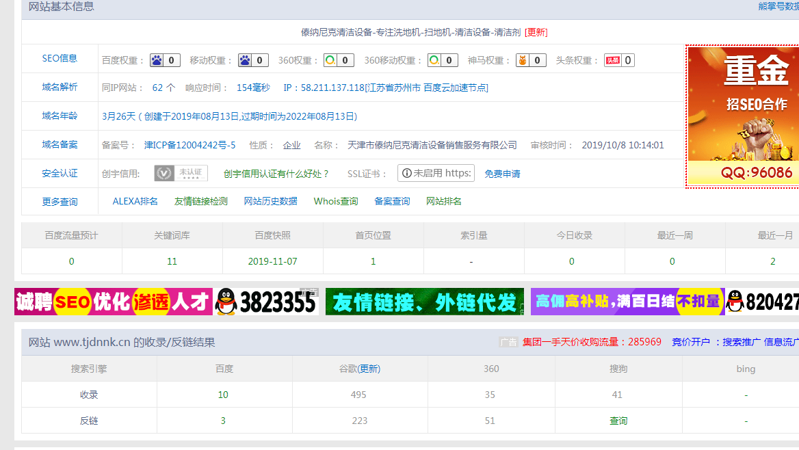799x450 pixels.
Task: Click the 360 weight badge icon
Action: [339, 60]
